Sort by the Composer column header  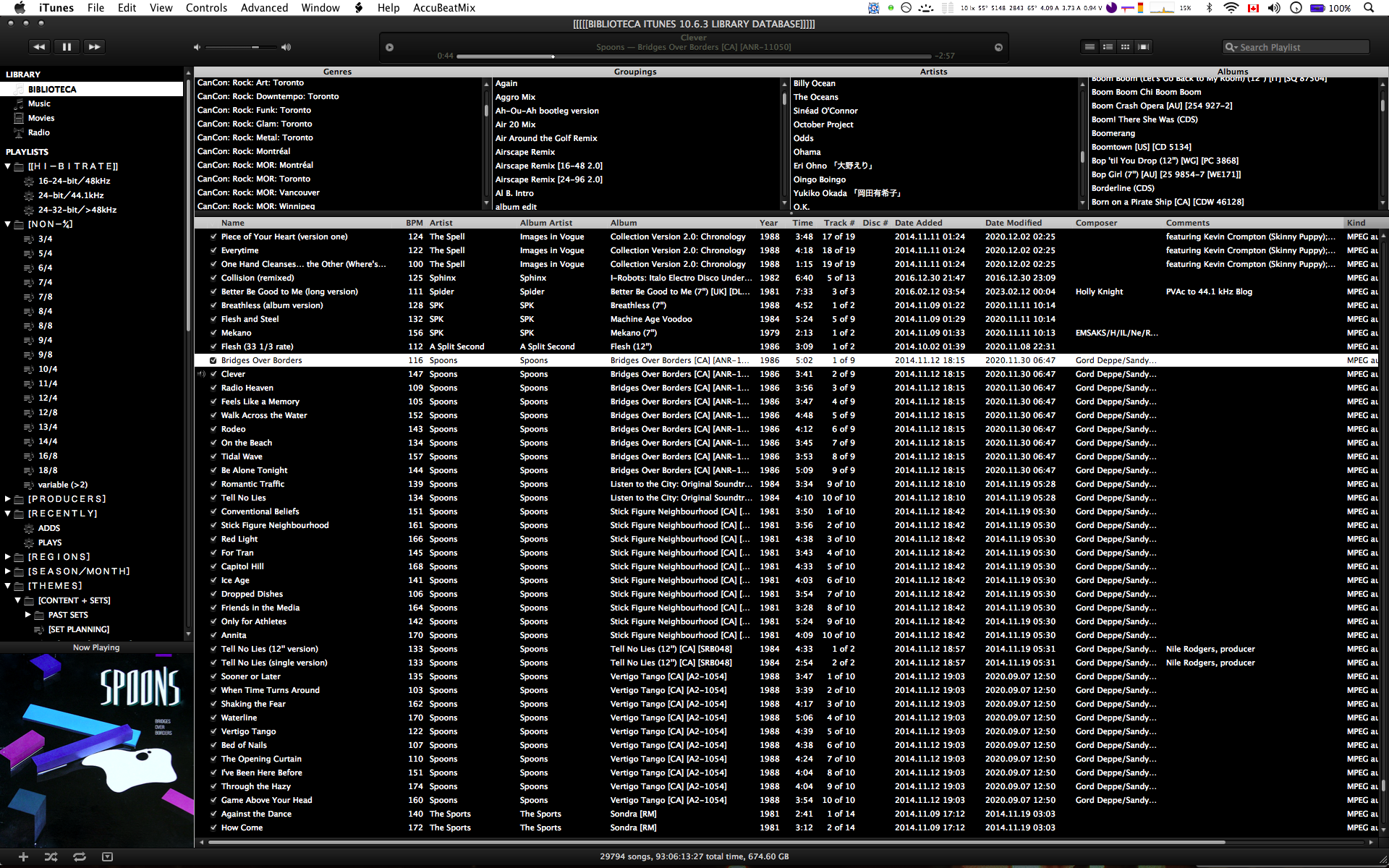(x=1118, y=223)
